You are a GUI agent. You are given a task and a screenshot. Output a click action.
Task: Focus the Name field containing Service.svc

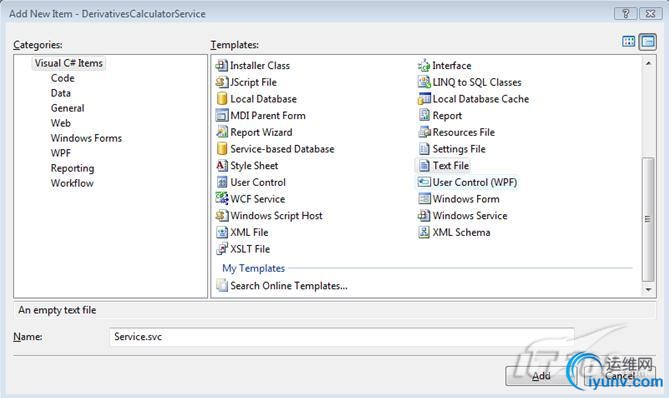point(341,337)
